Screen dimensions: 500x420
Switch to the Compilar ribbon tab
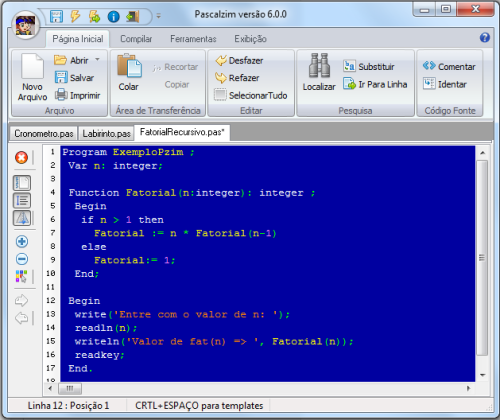136,39
